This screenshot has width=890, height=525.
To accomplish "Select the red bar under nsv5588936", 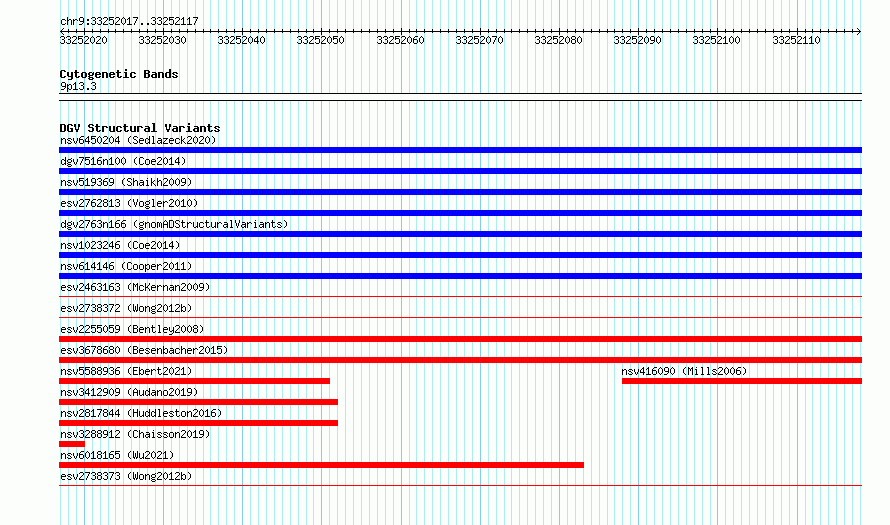I will coord(194,381).
